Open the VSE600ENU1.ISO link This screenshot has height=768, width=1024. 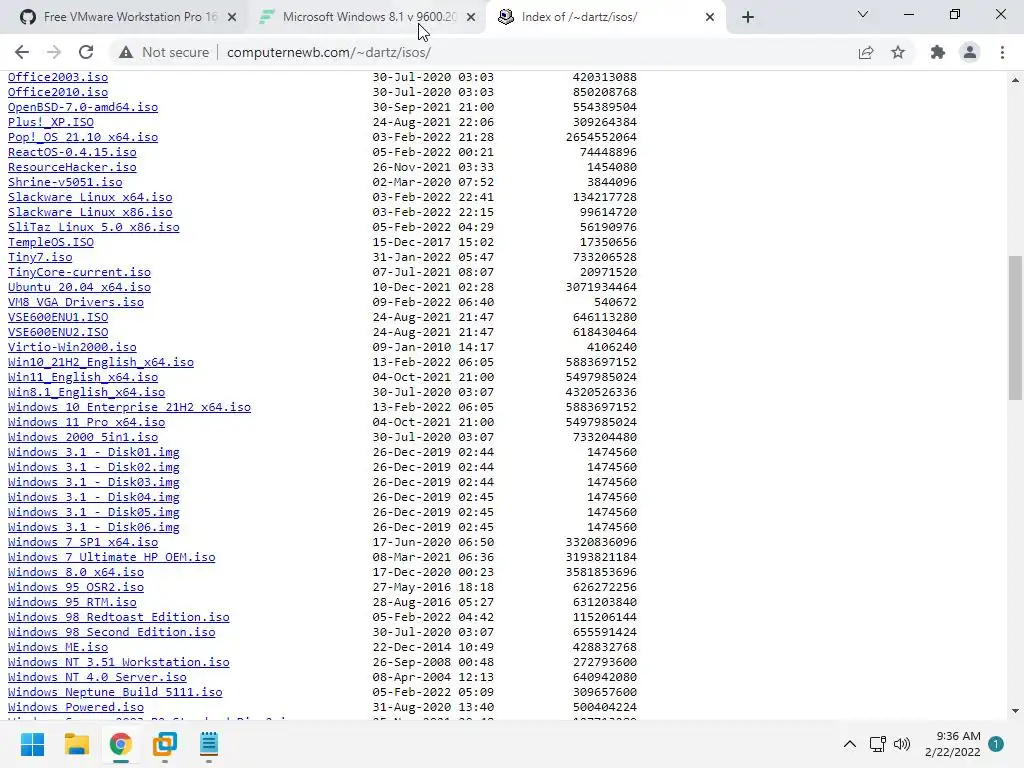click(58, 317)
